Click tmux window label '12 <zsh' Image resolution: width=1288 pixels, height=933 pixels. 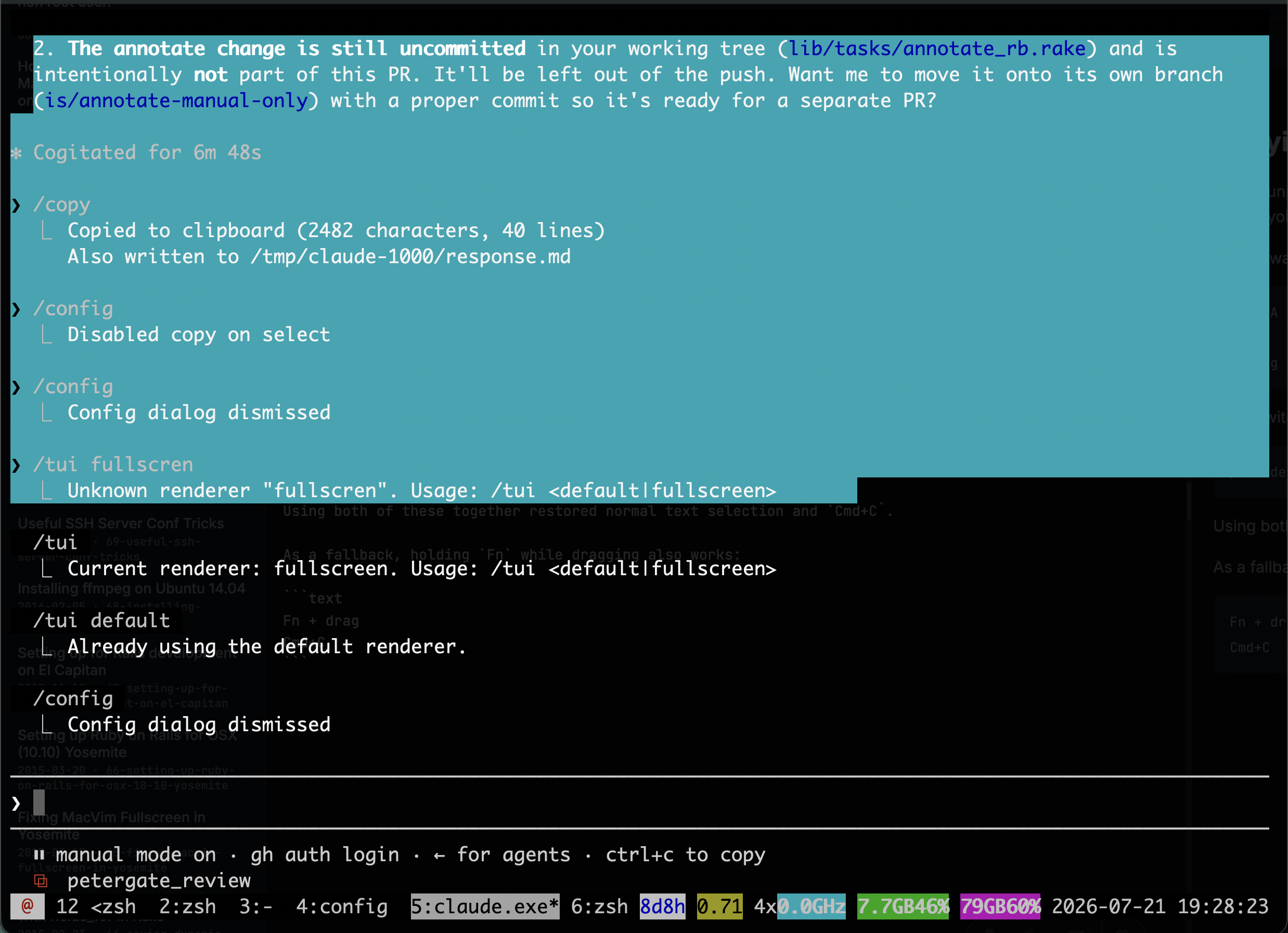96,906
